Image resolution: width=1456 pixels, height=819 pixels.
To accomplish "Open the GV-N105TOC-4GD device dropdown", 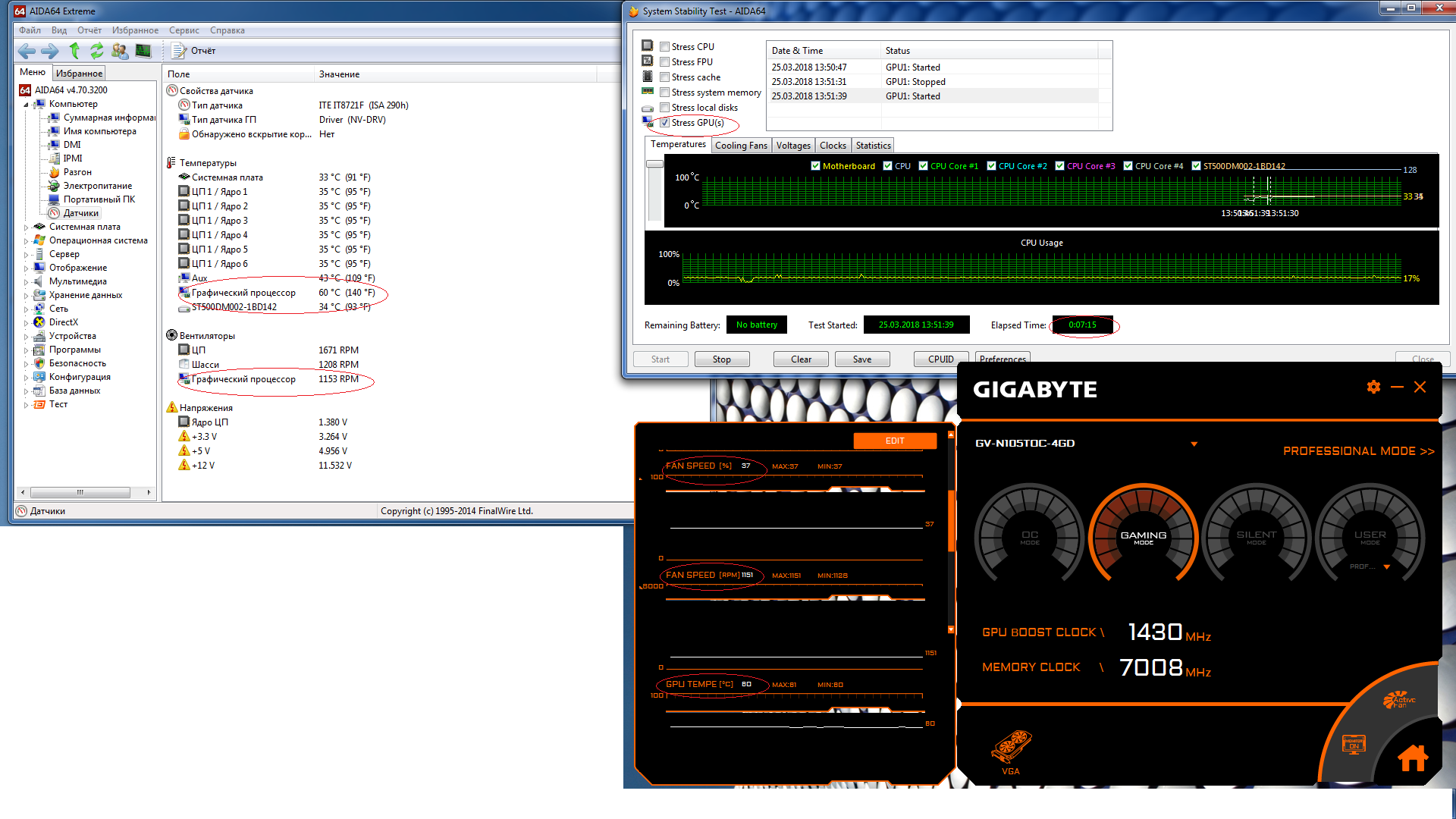I will point(1194,444).
